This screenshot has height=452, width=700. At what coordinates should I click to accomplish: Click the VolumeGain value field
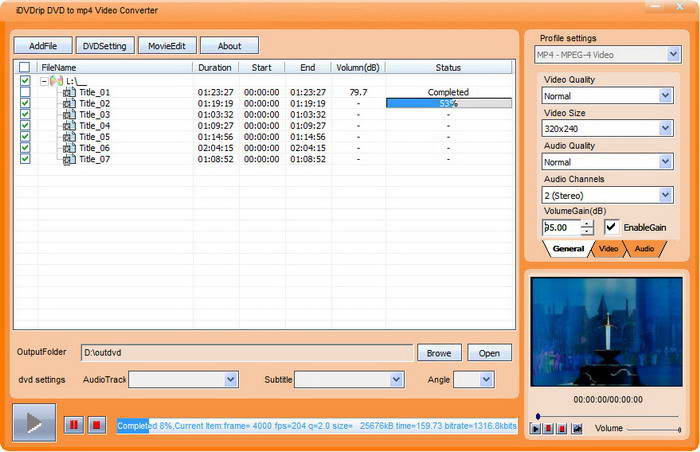point(561,228)
